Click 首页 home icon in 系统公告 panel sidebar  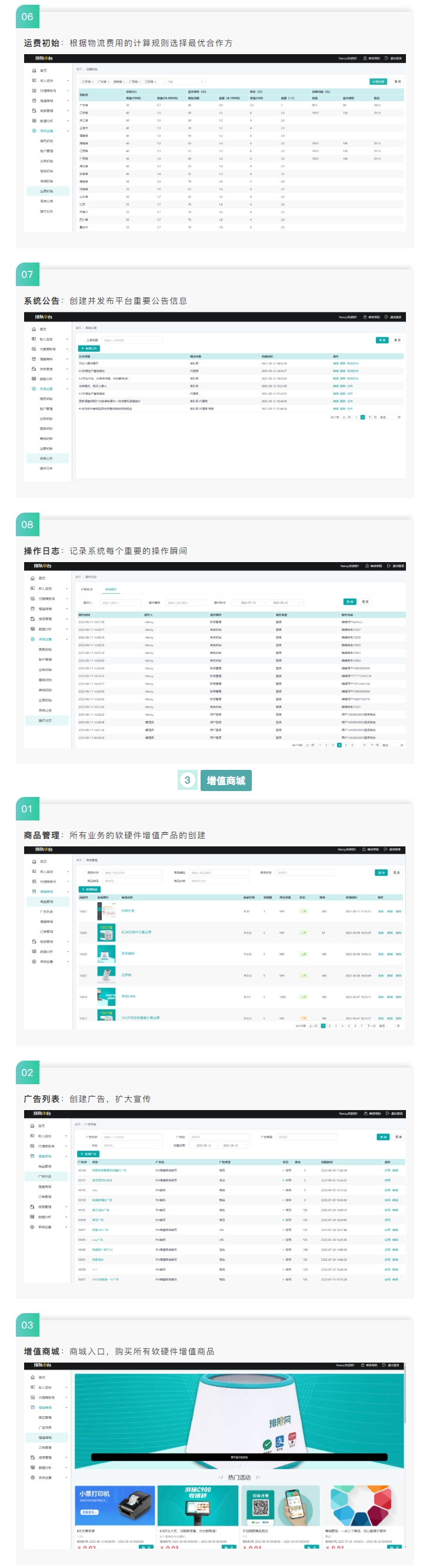[34, 329]
